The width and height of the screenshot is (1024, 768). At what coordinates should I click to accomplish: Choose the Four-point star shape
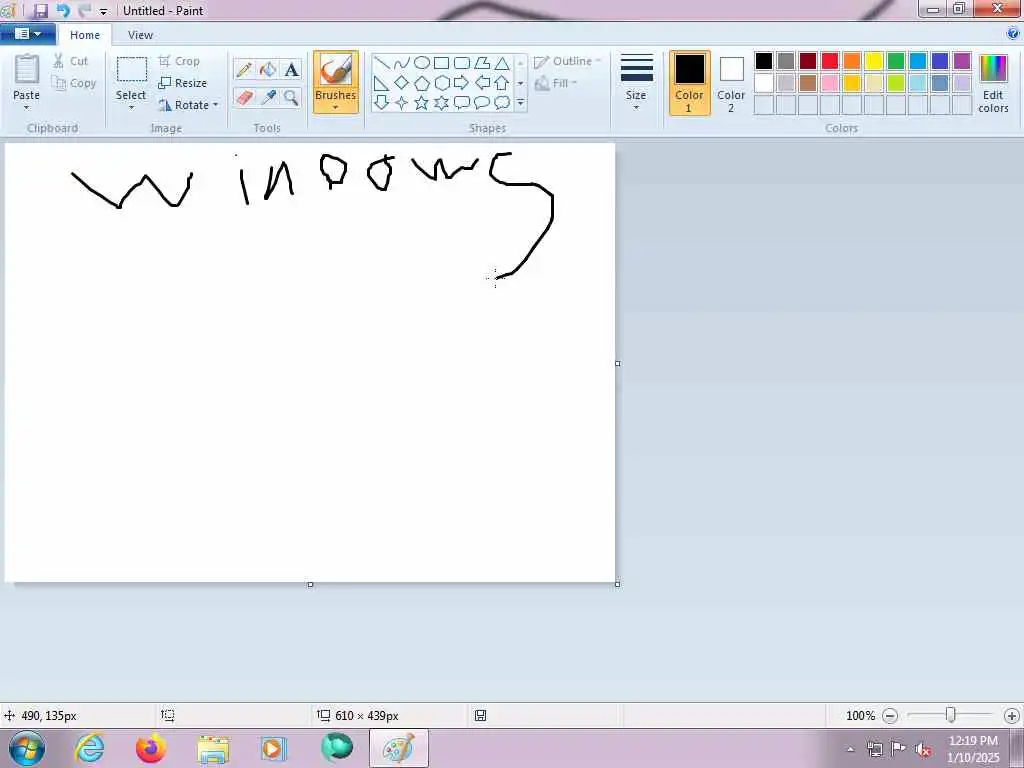[x=402, y=103]
